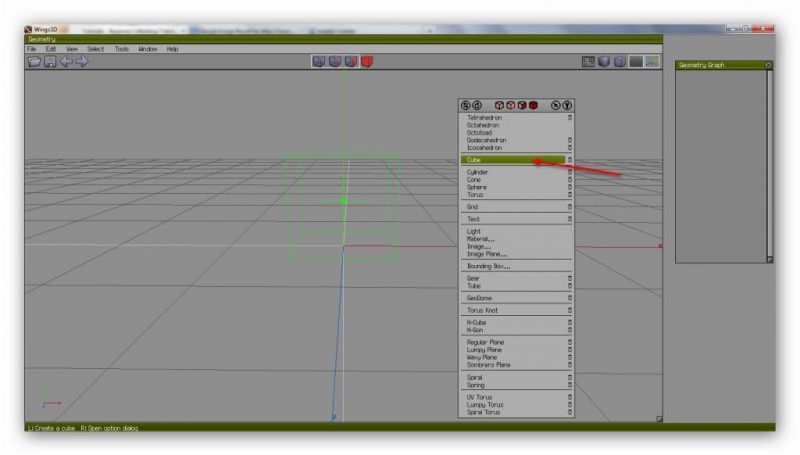The width and height of the screenshot is (800, 455).
Task: Activate the red body selection mode icon
Action: click(x=367, y=62)
